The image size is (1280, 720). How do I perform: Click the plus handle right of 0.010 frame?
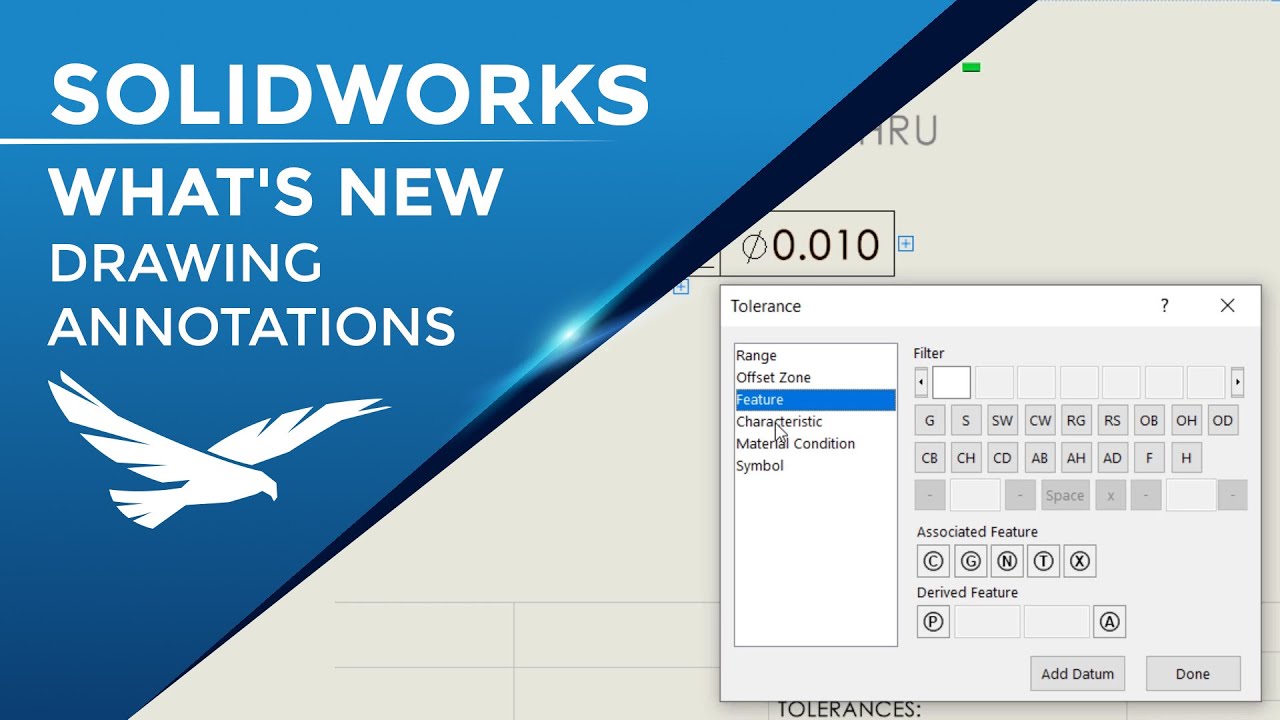[906, 243]
